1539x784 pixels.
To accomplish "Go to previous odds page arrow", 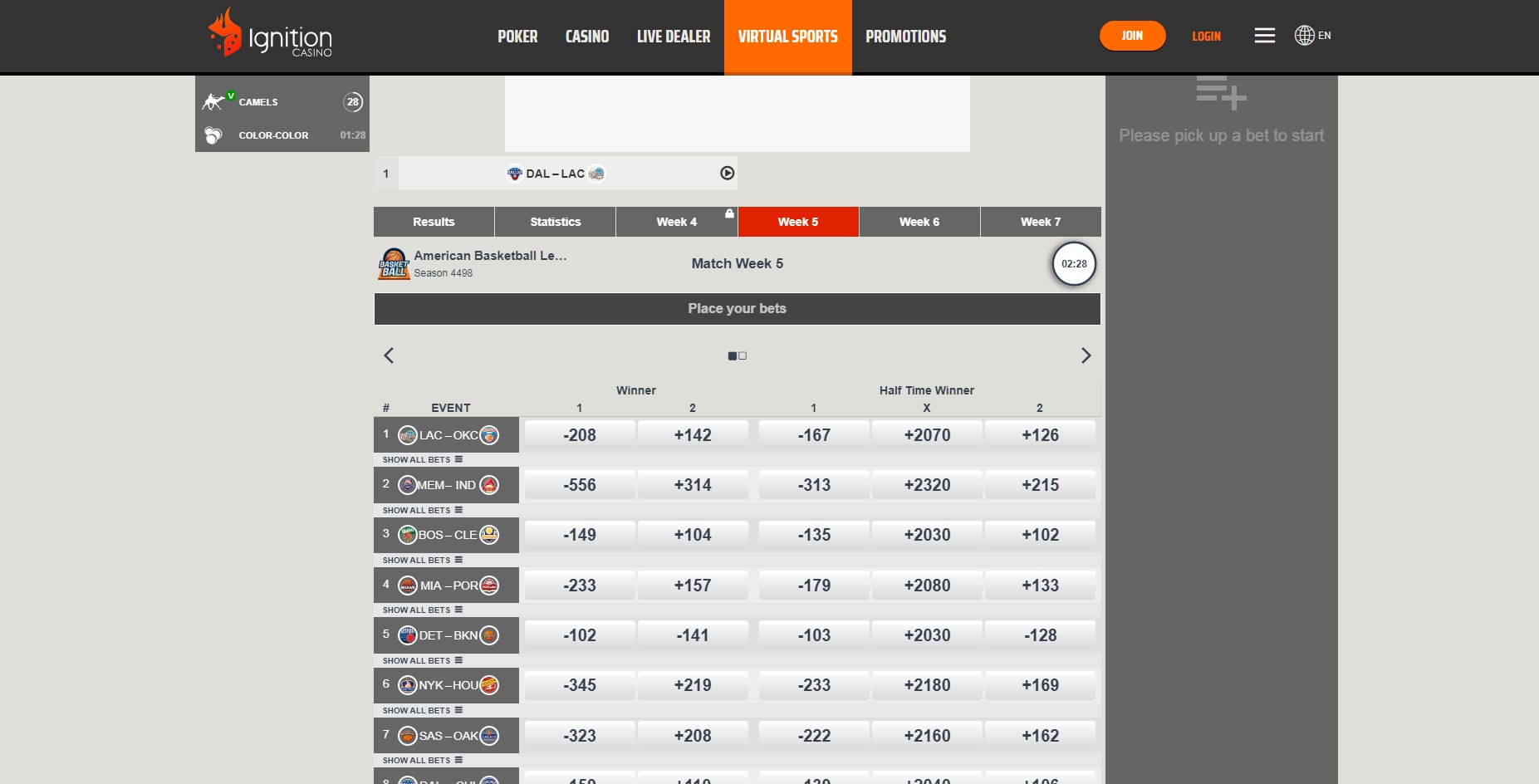I will click(x=388, y=355).
